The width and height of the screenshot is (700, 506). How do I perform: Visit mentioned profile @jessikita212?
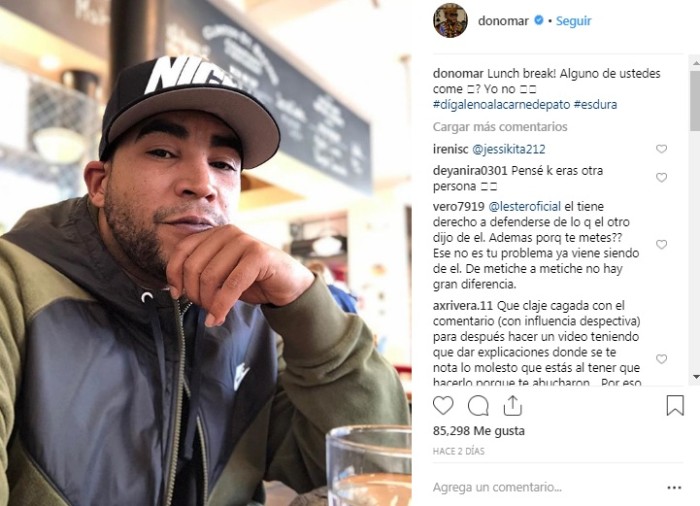pyautogui.click(x=508, y=149)
